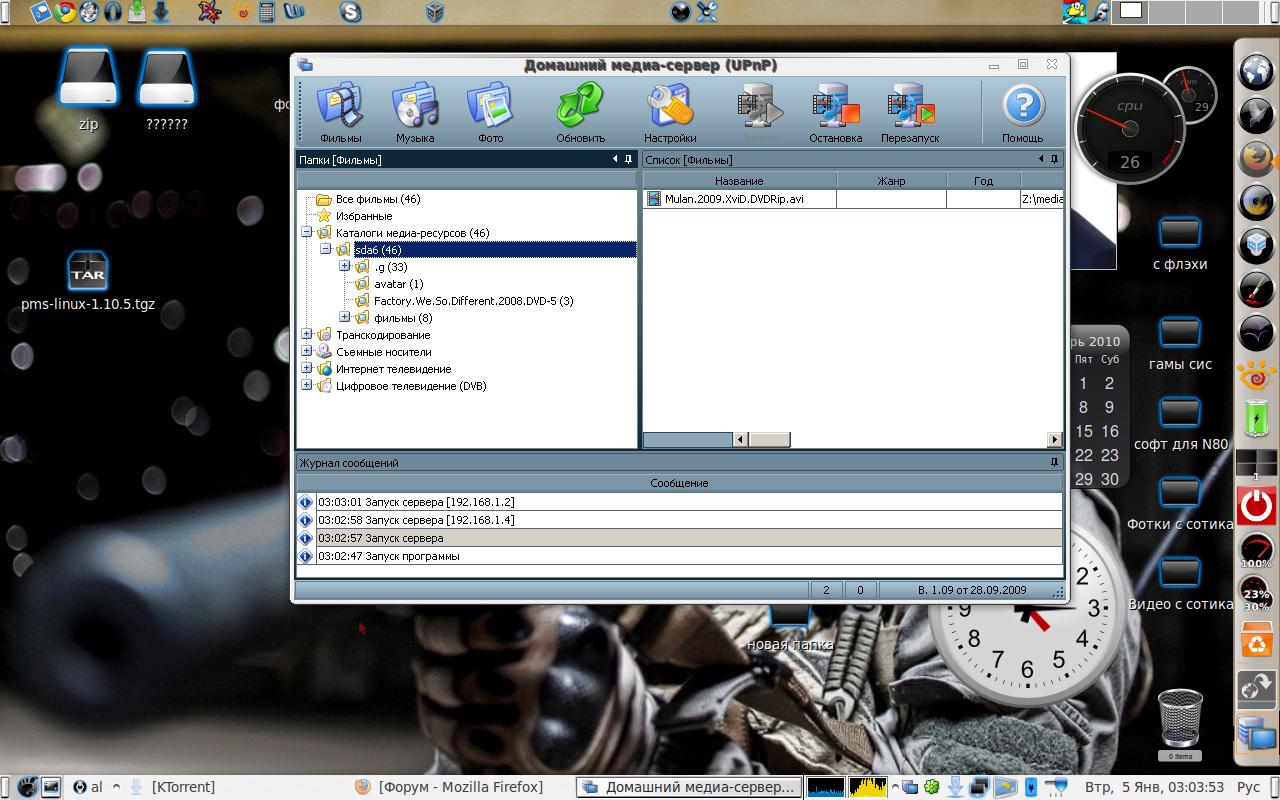This screenshot has height=800, width=1280.
Task: Stop the server with Остановка icon
Action: tap(835, 112)
